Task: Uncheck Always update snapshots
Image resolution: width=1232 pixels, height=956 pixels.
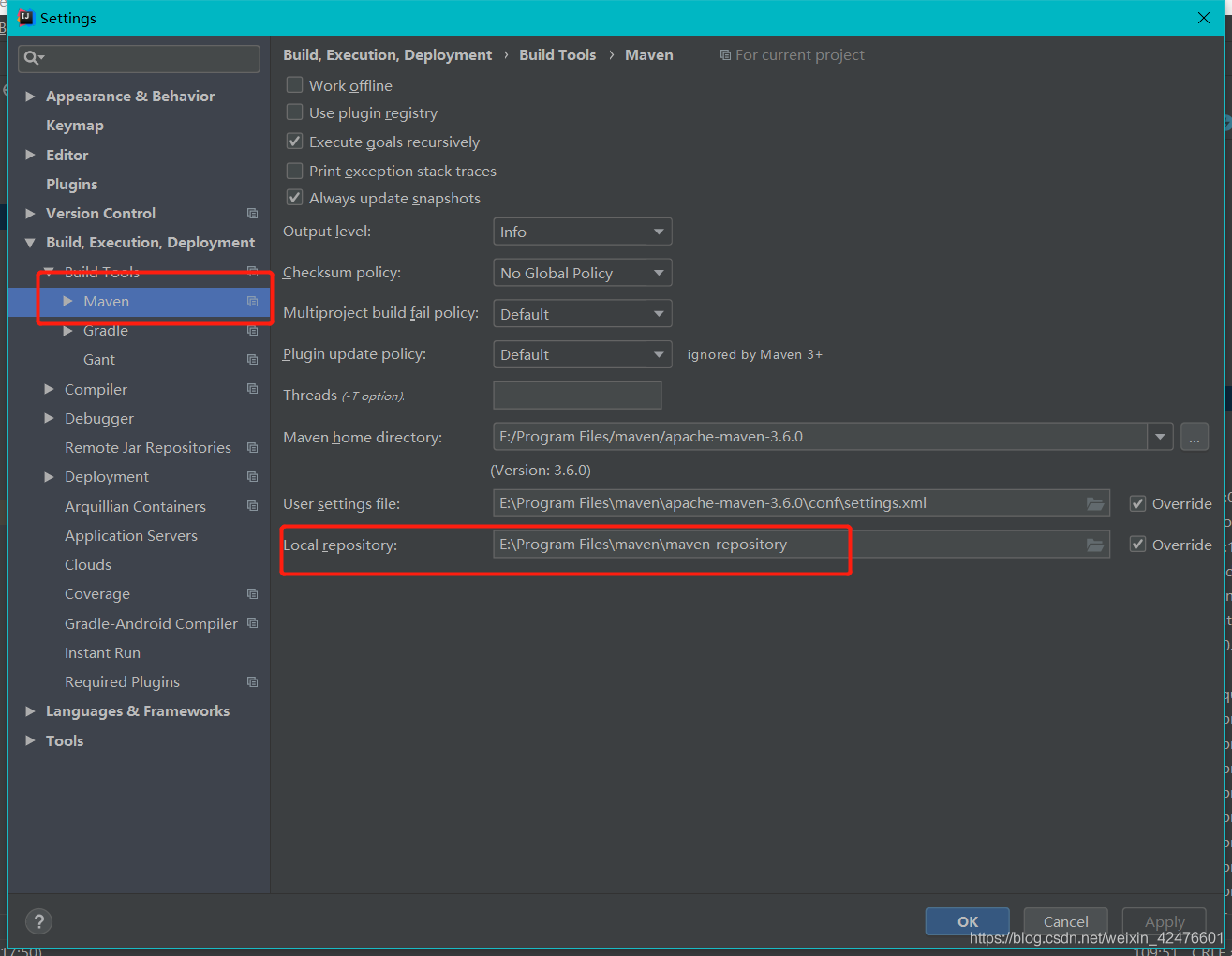Action: pos(294,198)
